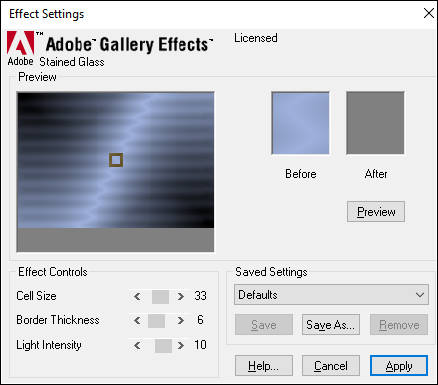Click the brown selection square in preview
Image resolution: width=438 pixels, height=385 pixels.
(116, 160)
